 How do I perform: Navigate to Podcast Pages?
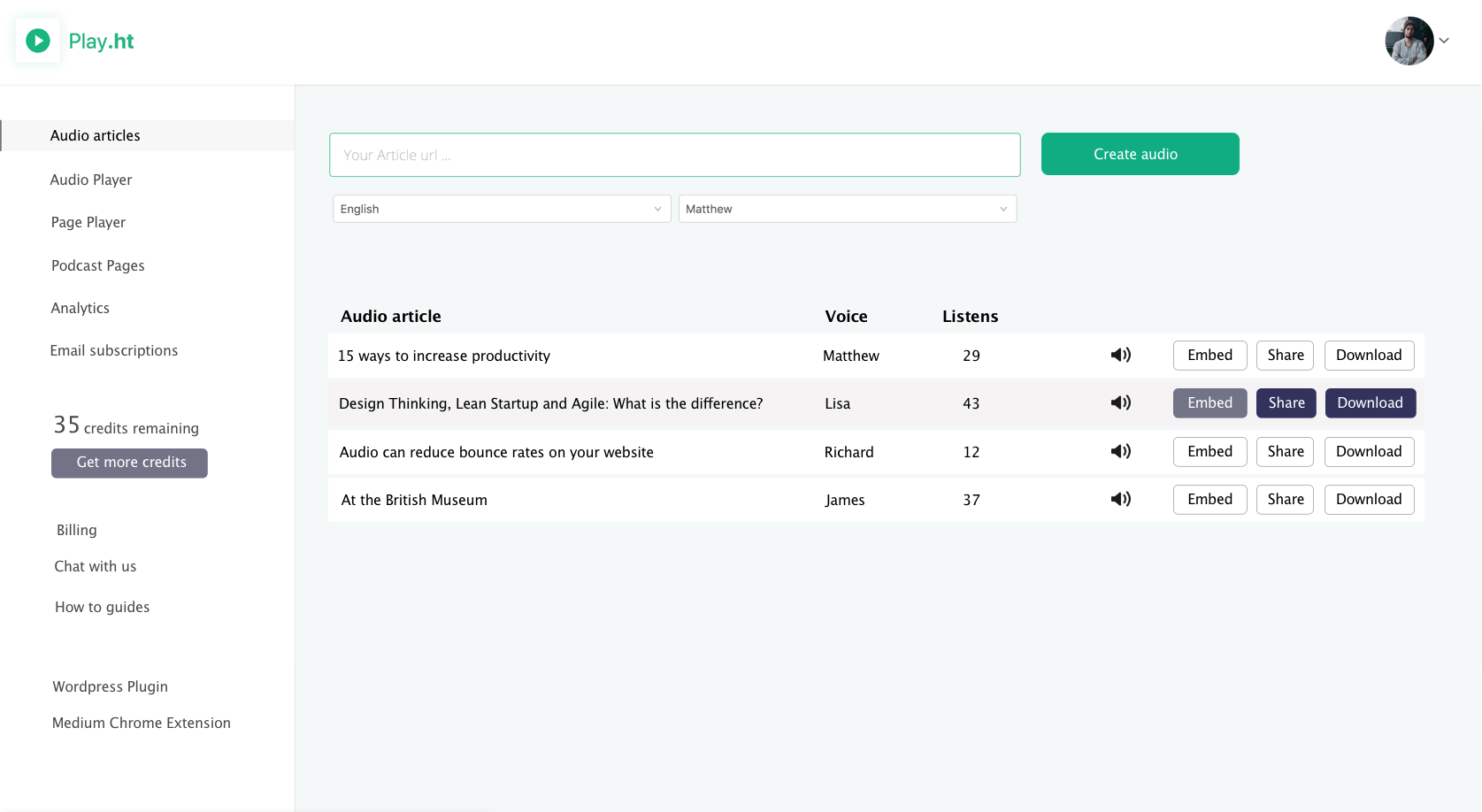[x=97, y=265]
